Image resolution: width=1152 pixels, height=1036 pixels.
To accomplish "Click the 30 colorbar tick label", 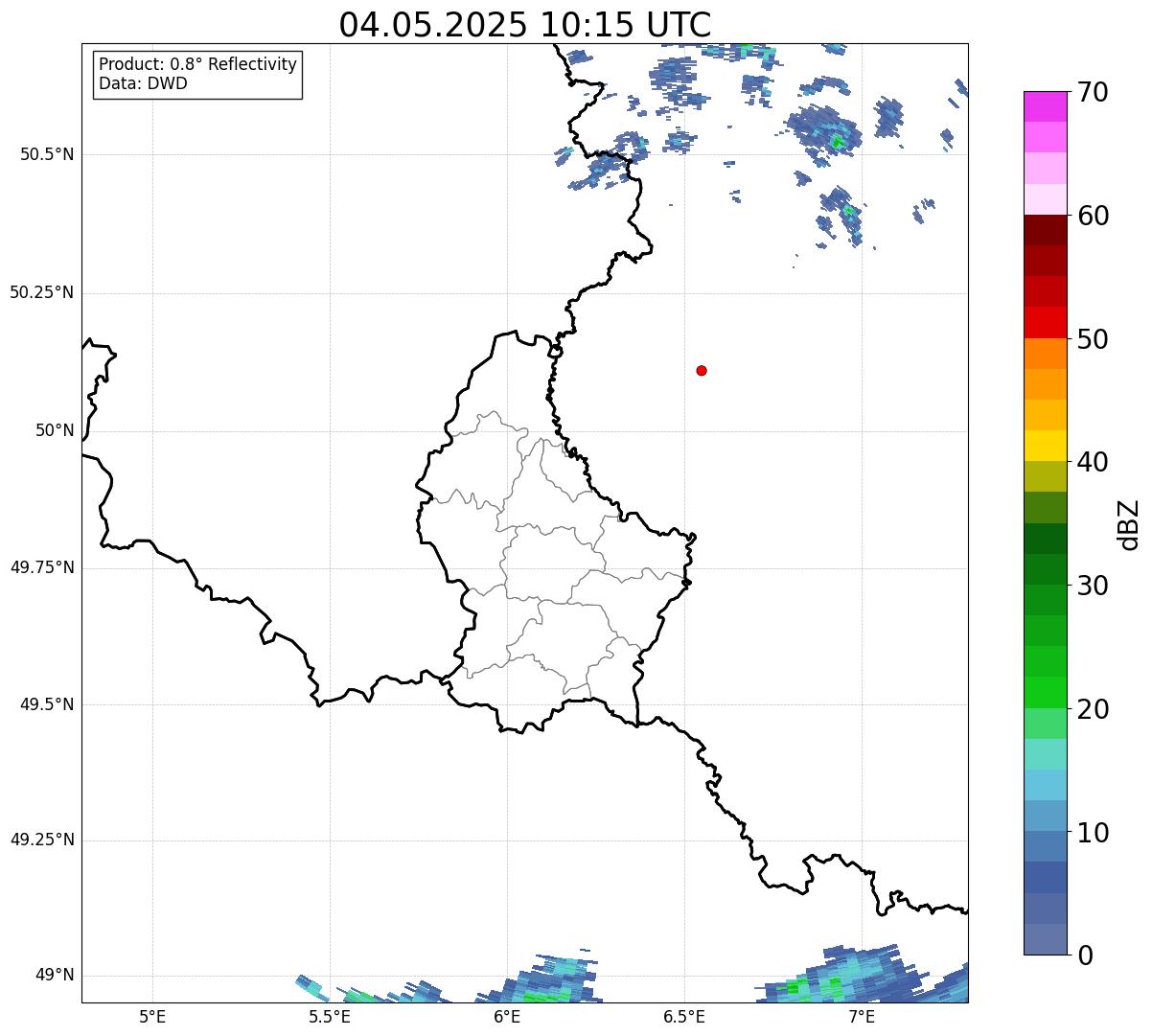I will [x=1093, y=586].
